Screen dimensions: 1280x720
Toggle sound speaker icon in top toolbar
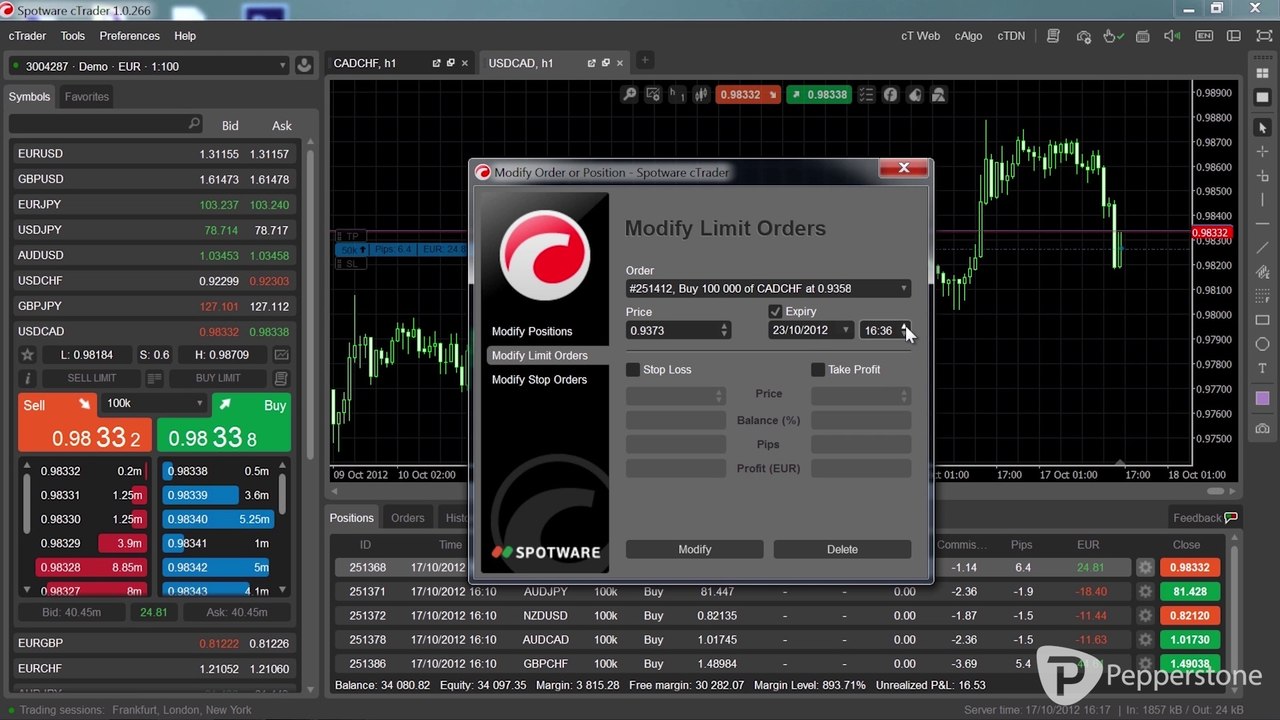click(1173, 36)
